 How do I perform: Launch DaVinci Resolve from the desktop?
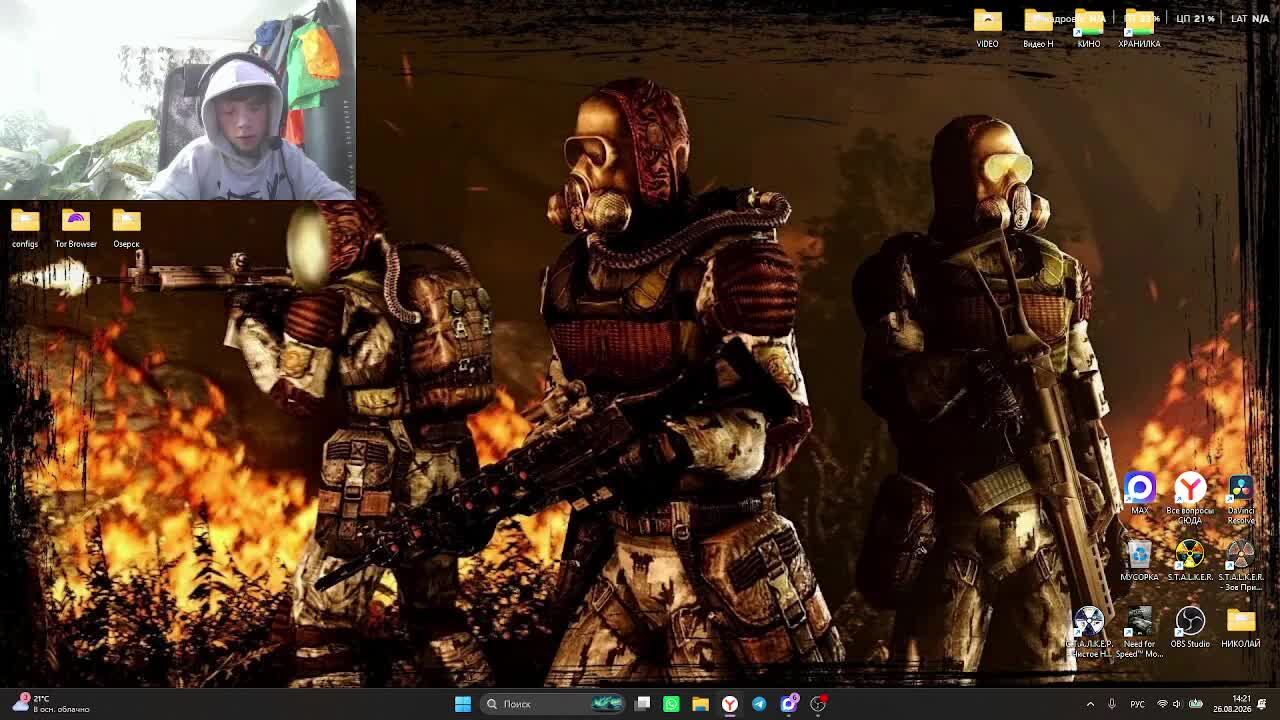pos(1241,498)
